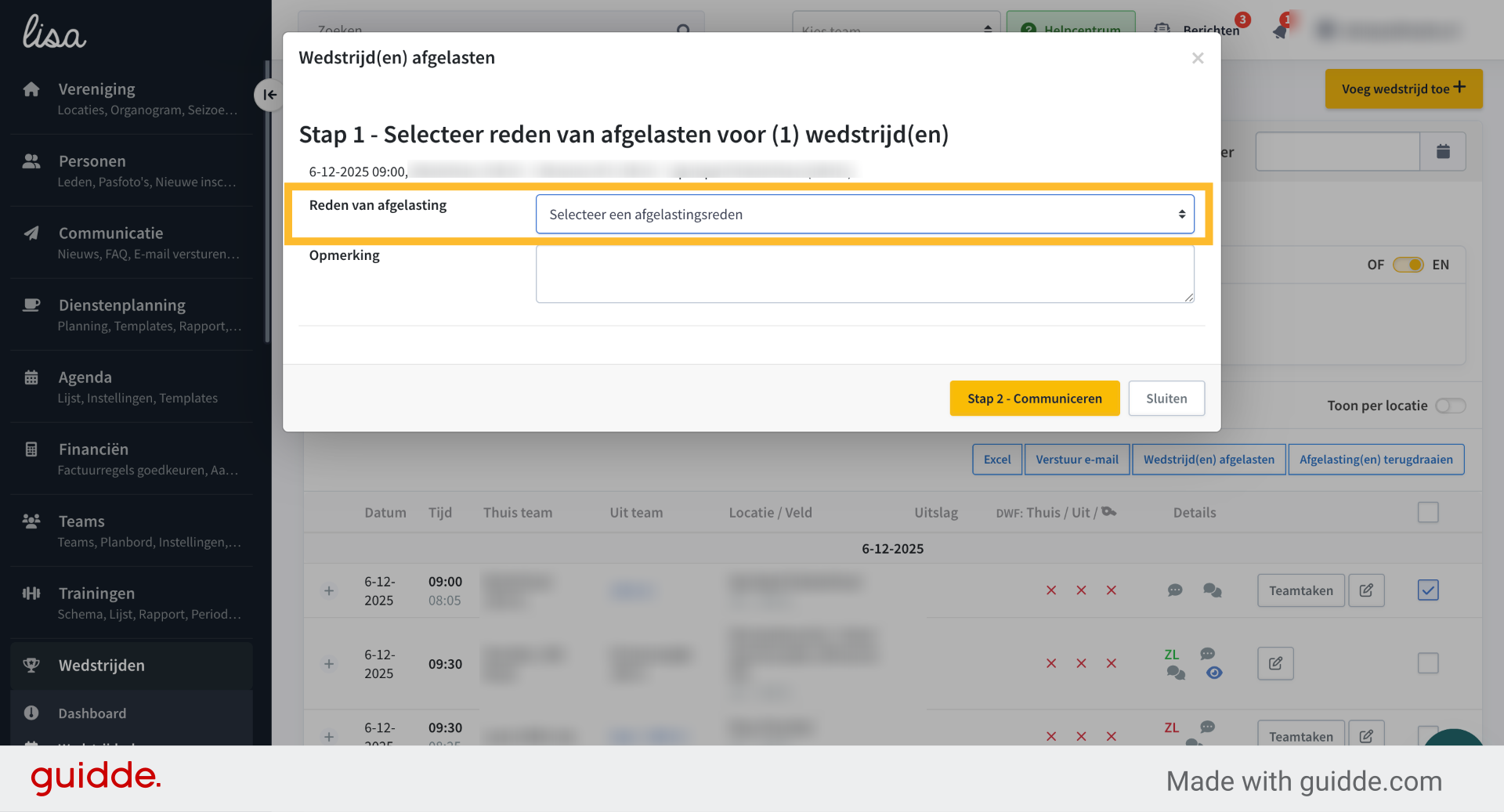Click the Helpcentrum button

1071,29
